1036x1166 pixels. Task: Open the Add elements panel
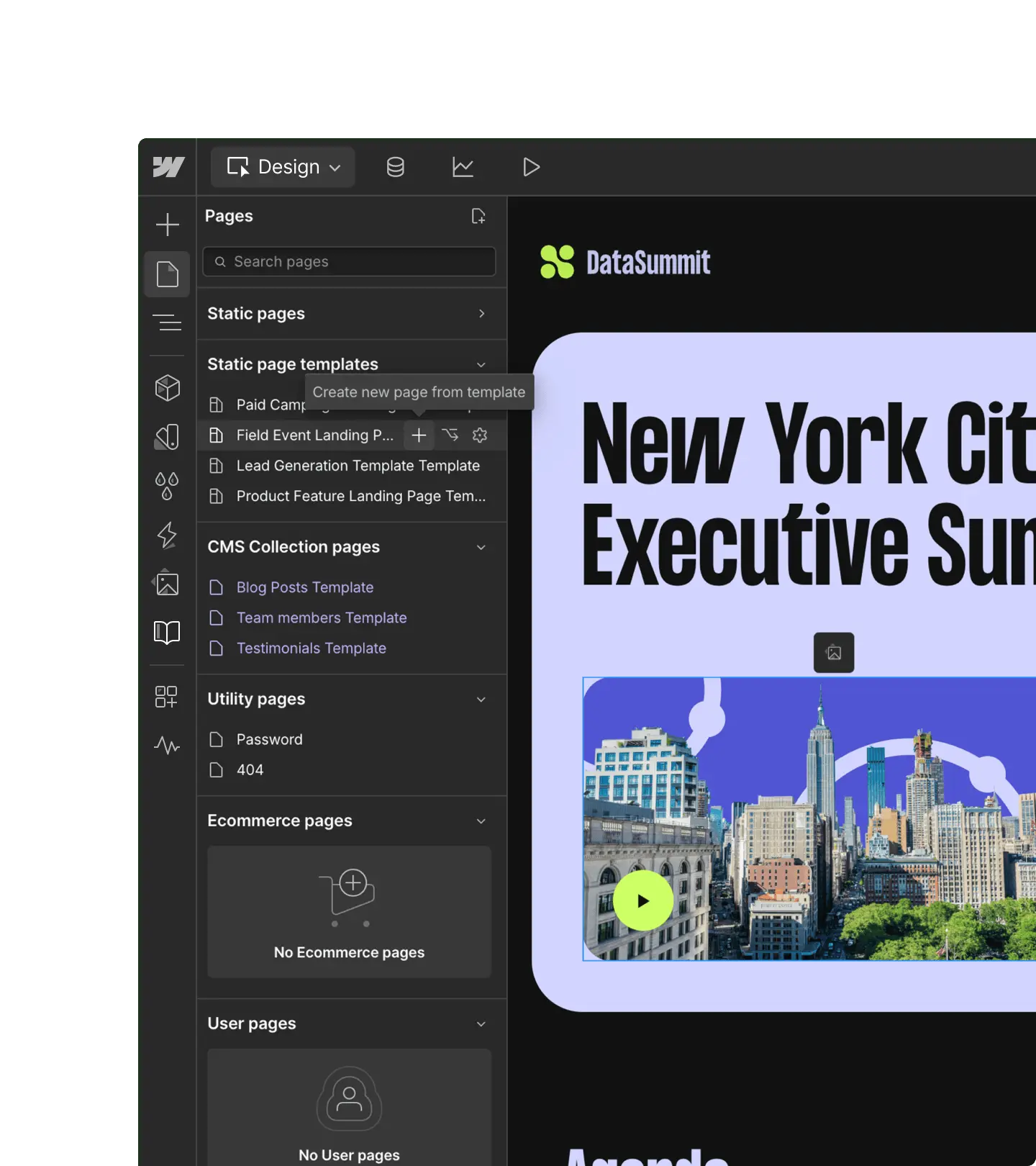pos(167,225)
